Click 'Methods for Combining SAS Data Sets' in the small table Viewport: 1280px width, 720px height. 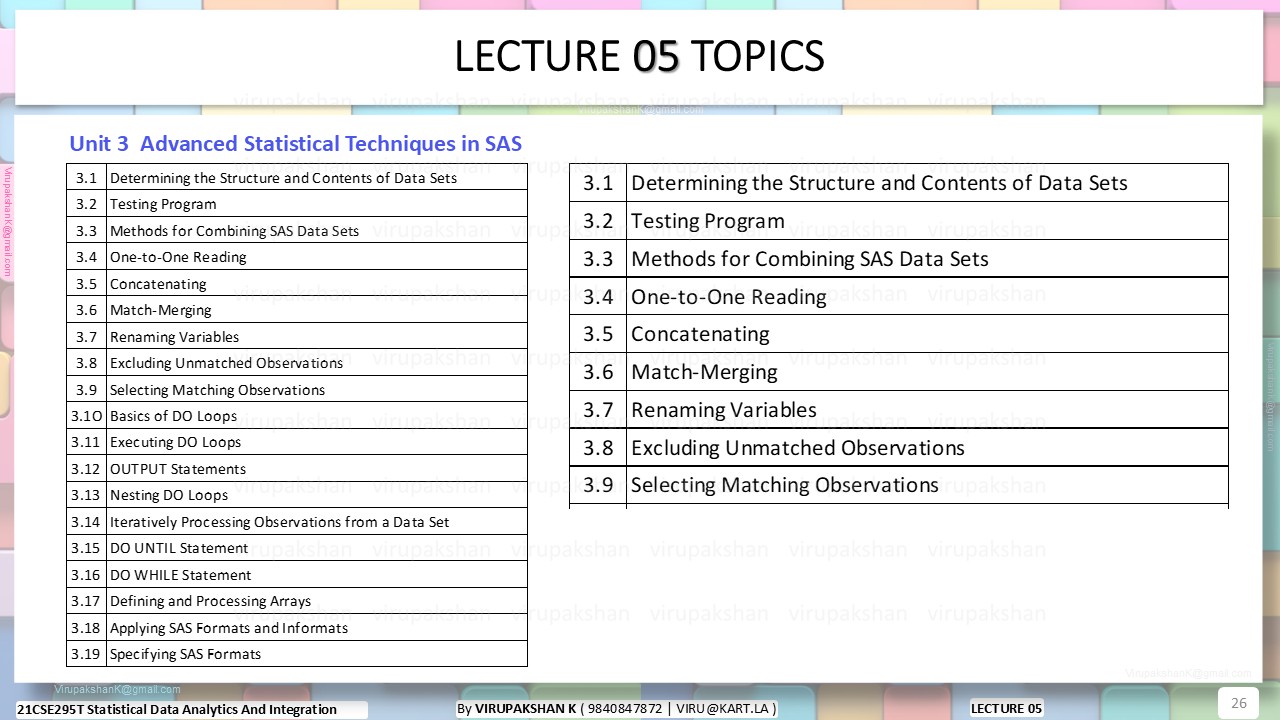[234, 231]
